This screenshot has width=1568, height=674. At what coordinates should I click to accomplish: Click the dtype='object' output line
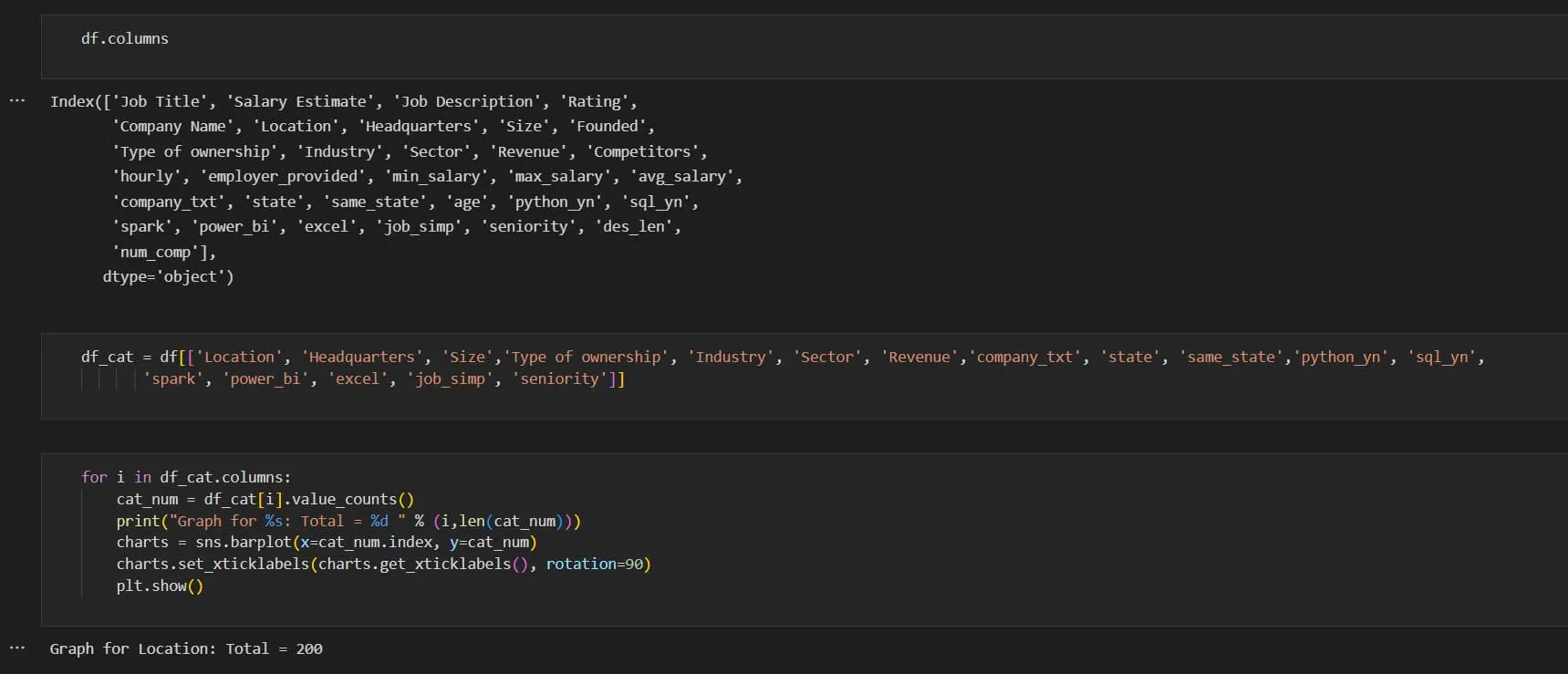point(168,276)
